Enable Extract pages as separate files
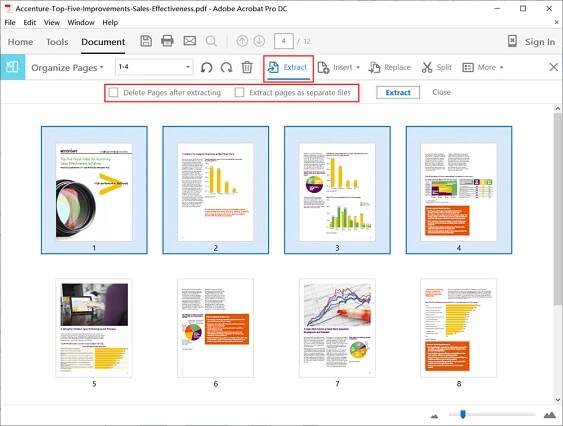This screenshot has height=426, width=563. pos(239,92)
